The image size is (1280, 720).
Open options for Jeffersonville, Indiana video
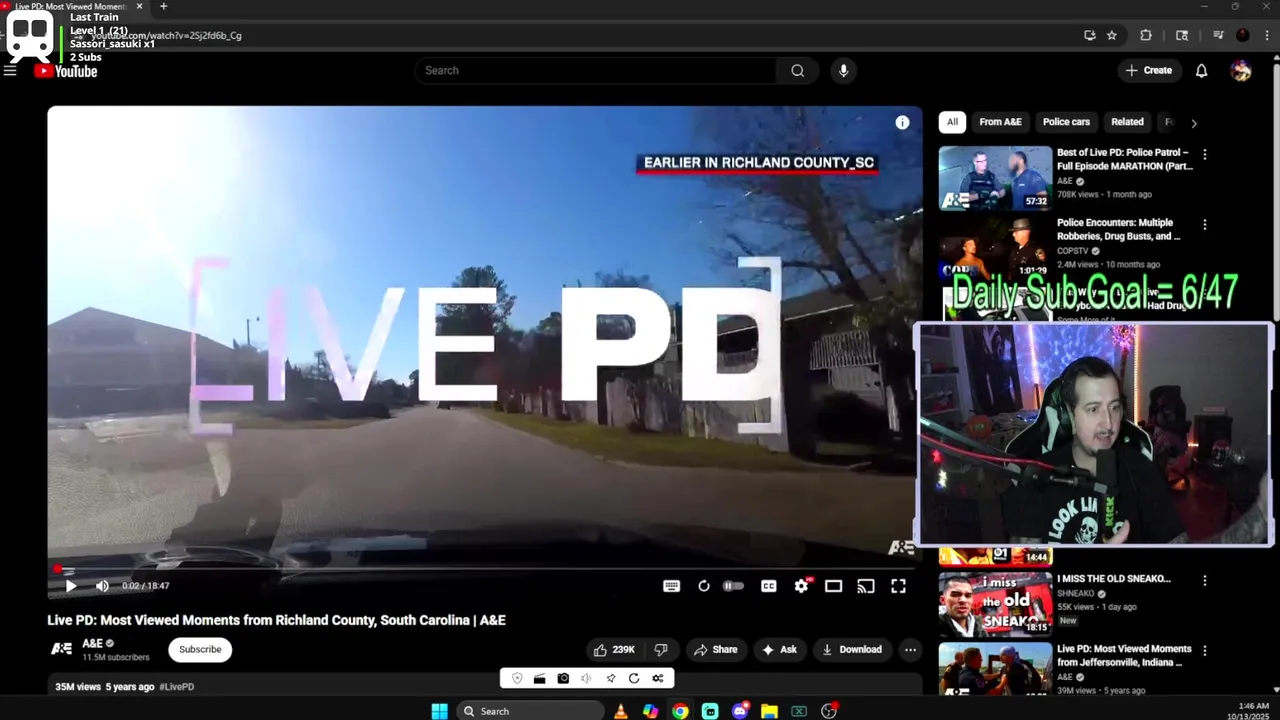(x=1204, y=651)
